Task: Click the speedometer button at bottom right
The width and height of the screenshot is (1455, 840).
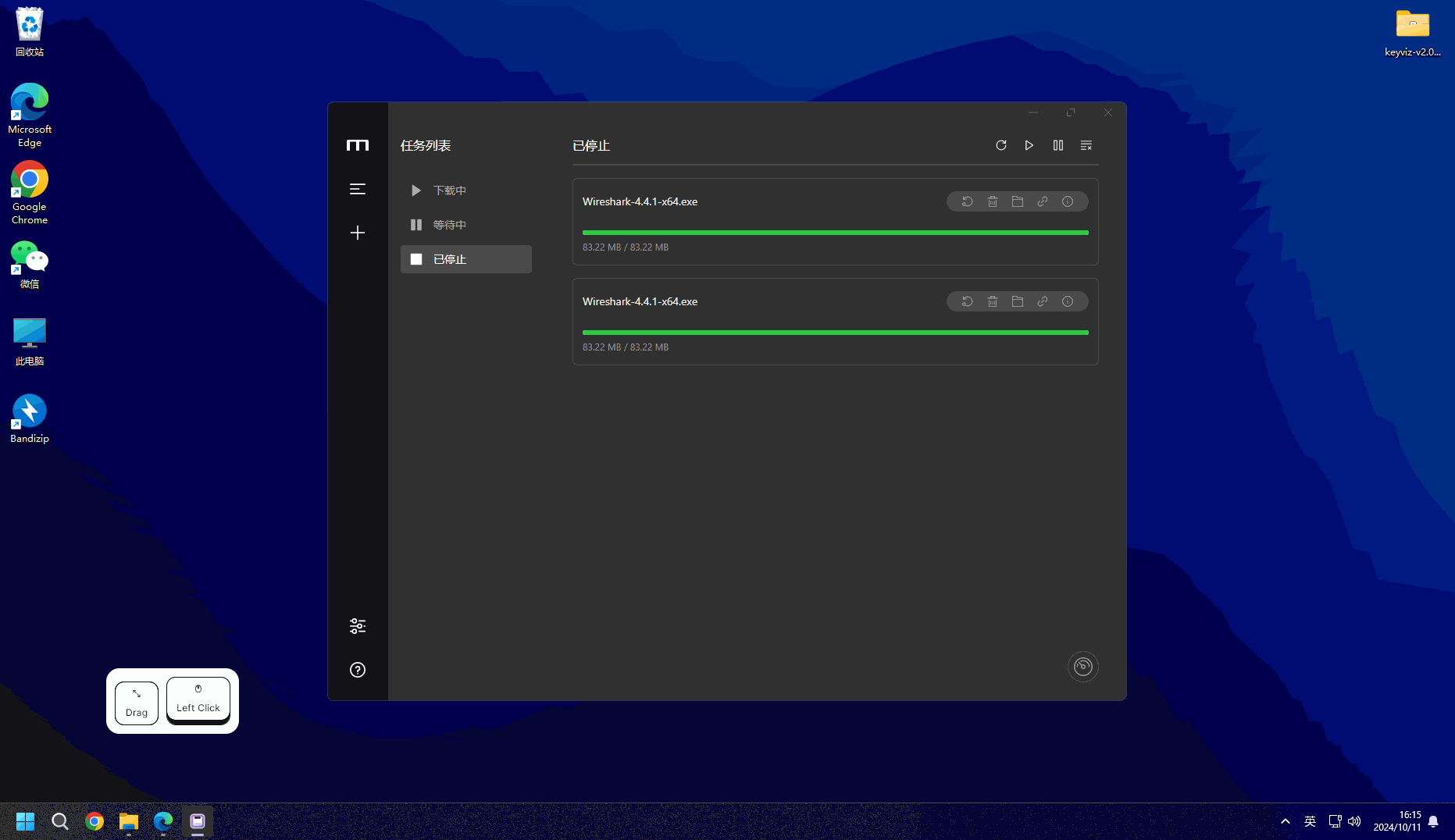Action: coord(1083,667)
